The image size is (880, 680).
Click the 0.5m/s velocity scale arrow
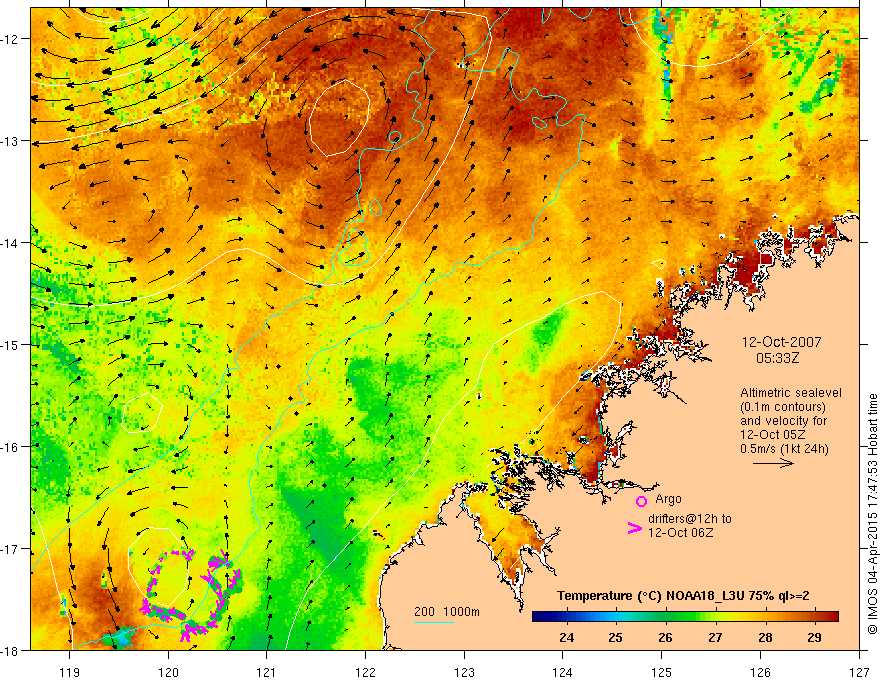click(x=773, y=463)
